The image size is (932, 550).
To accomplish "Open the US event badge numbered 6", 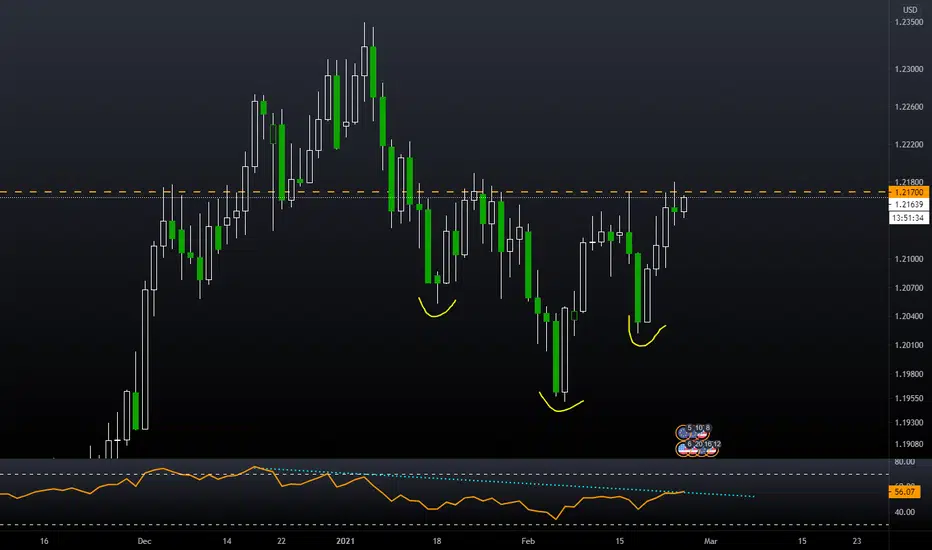I will (x=683, y=449).
